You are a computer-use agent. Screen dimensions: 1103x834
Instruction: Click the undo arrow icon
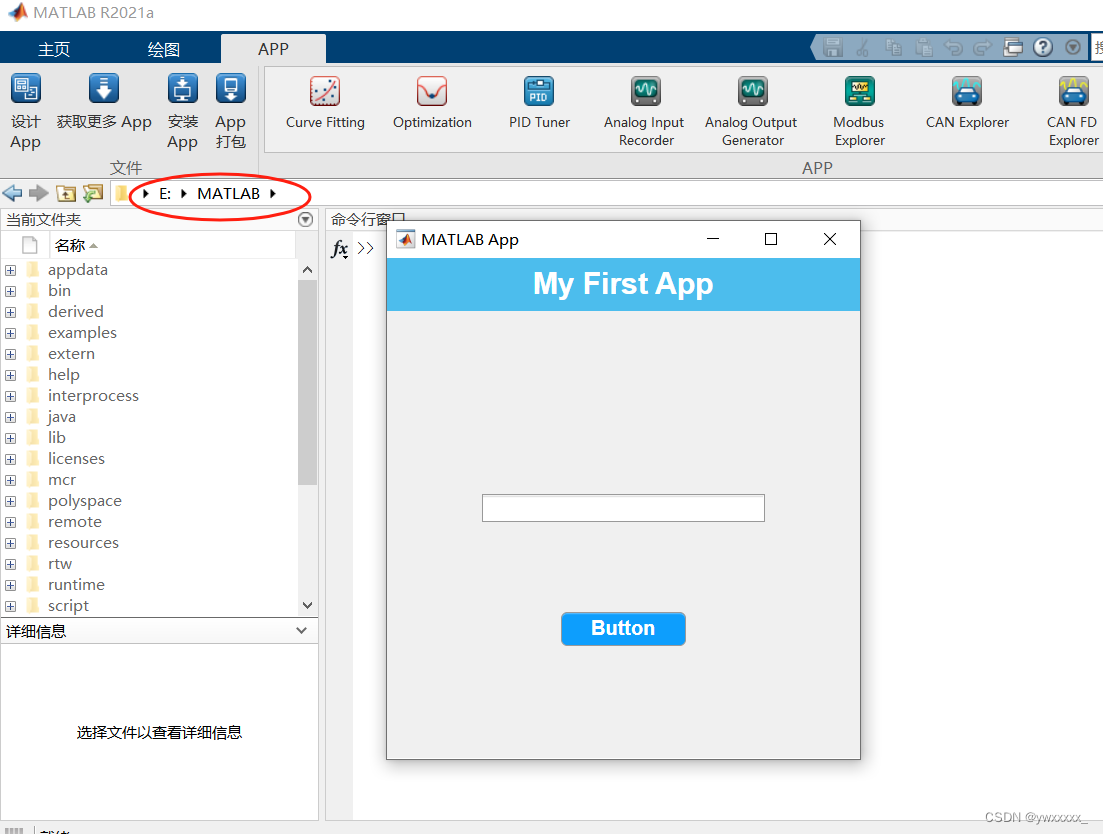(x=953, y=48)
